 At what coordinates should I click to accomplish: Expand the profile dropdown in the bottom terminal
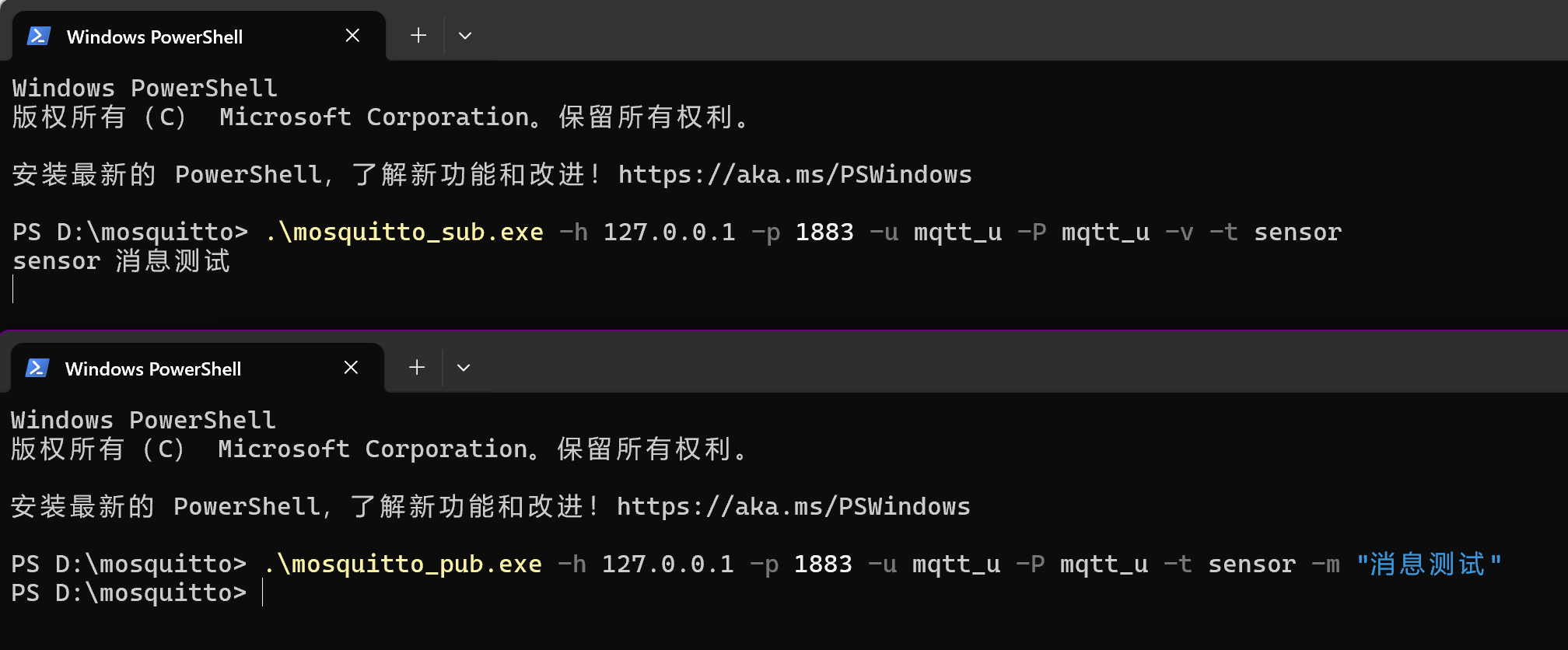[464, 368]
